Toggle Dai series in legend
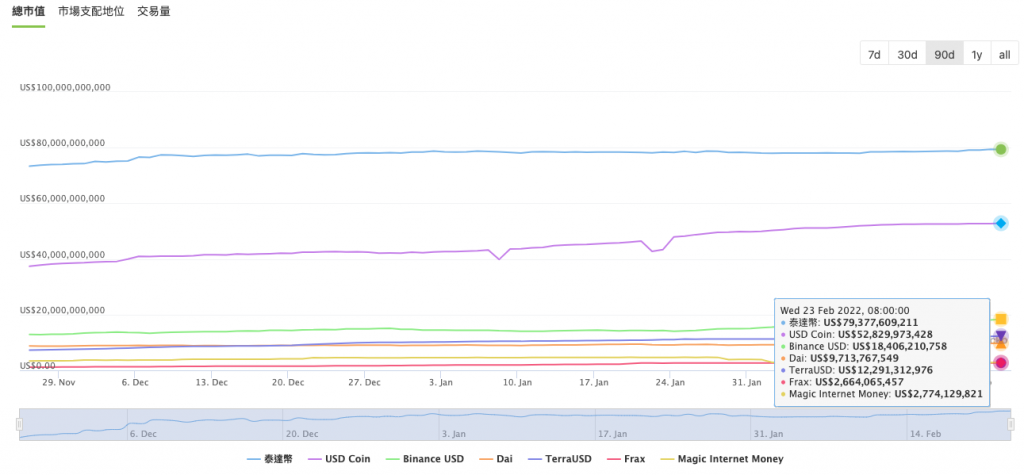 tap(494, 459)
